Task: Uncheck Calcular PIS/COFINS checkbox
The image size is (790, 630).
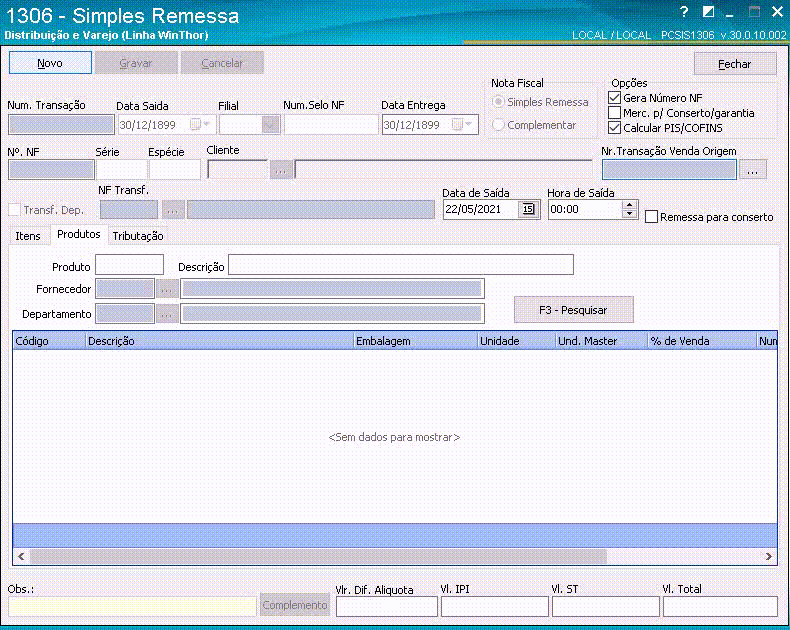Action: point(615,128)
